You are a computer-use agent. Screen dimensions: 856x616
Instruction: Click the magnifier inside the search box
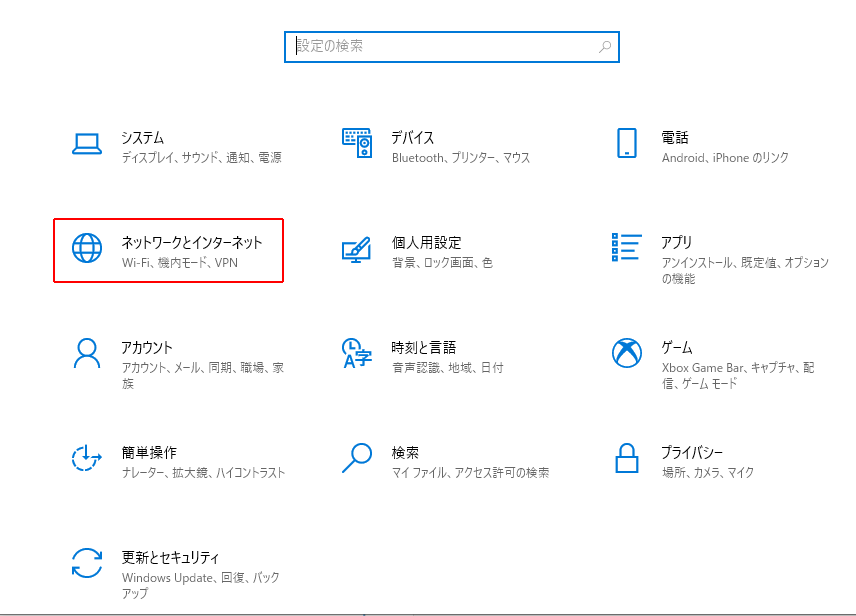(x=605, y=47)
